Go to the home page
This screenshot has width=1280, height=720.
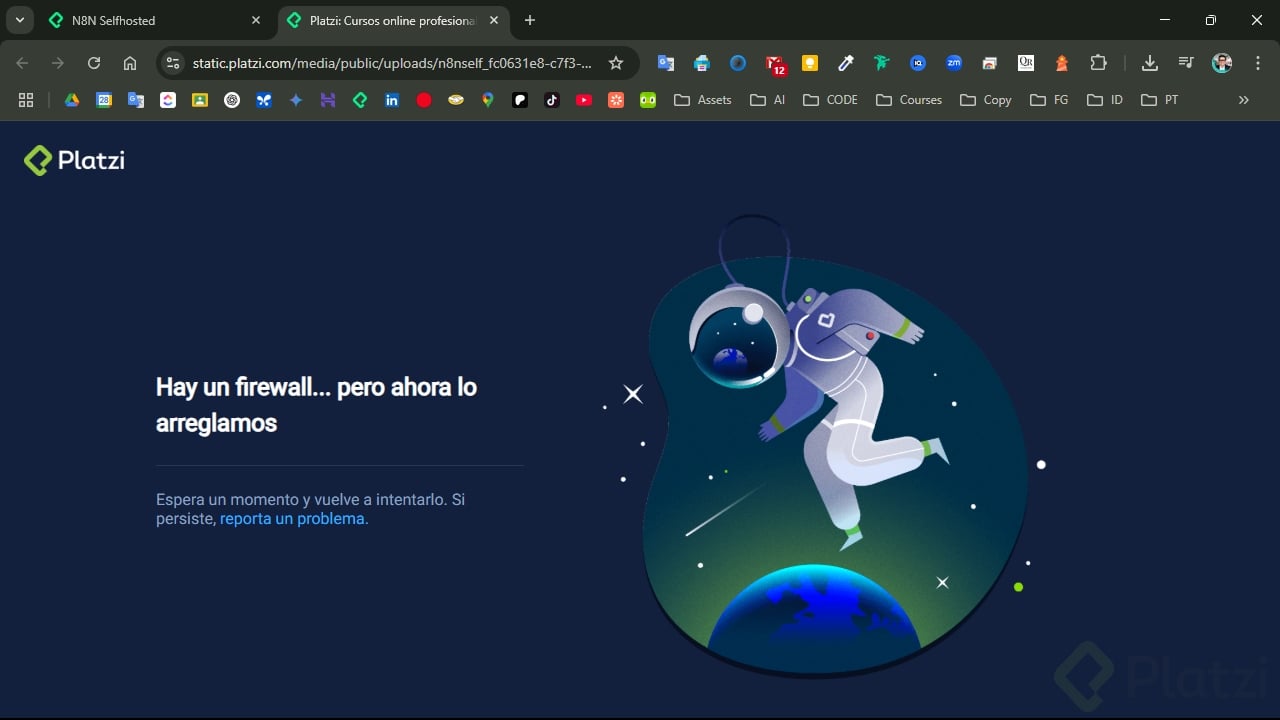coord(130,63)
